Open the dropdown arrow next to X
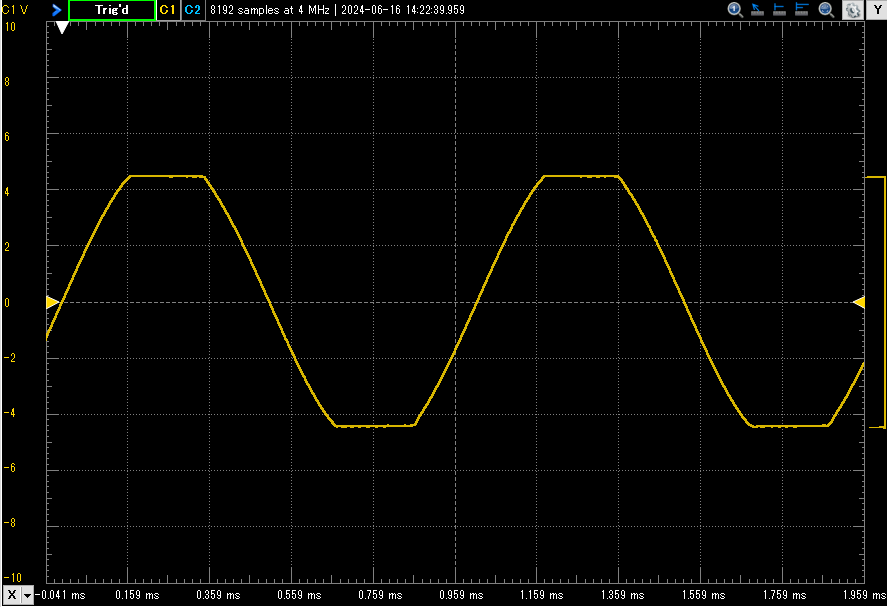The image size is (887, 607). 27,595
